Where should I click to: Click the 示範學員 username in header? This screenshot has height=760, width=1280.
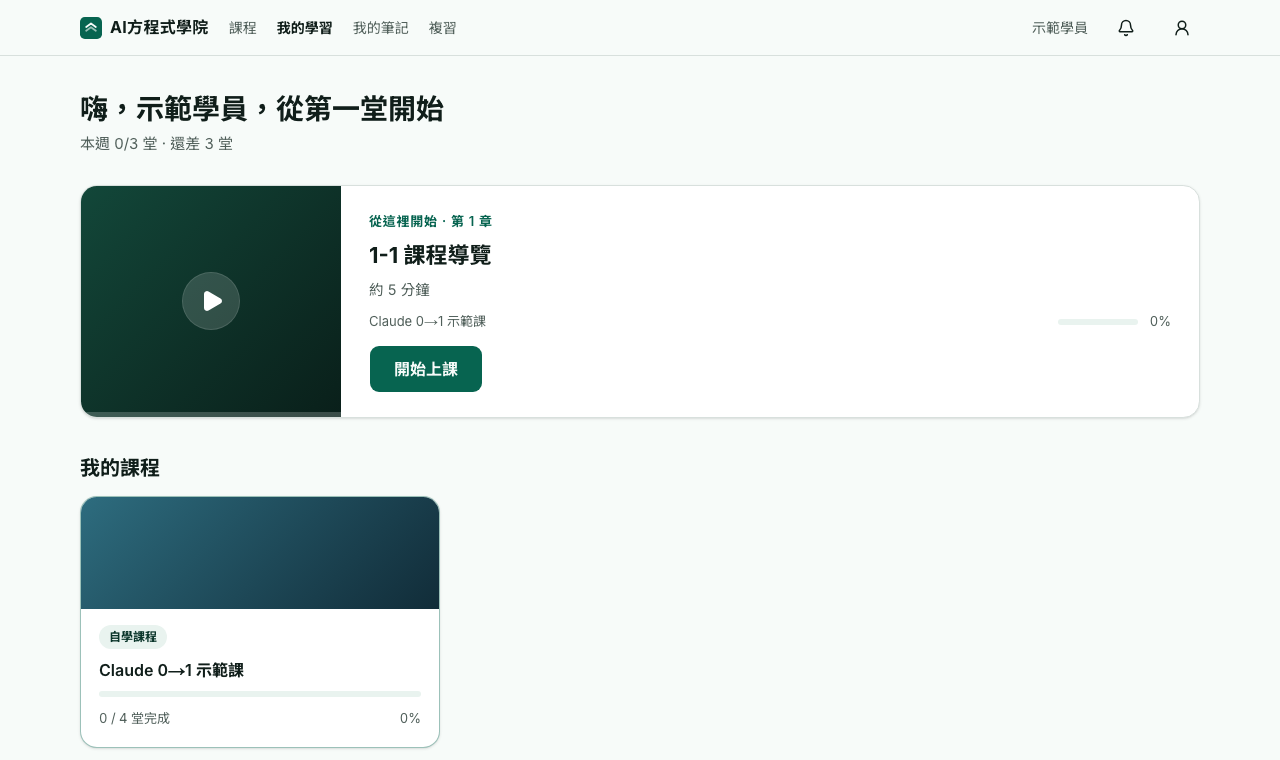[x=1060, y=28]
